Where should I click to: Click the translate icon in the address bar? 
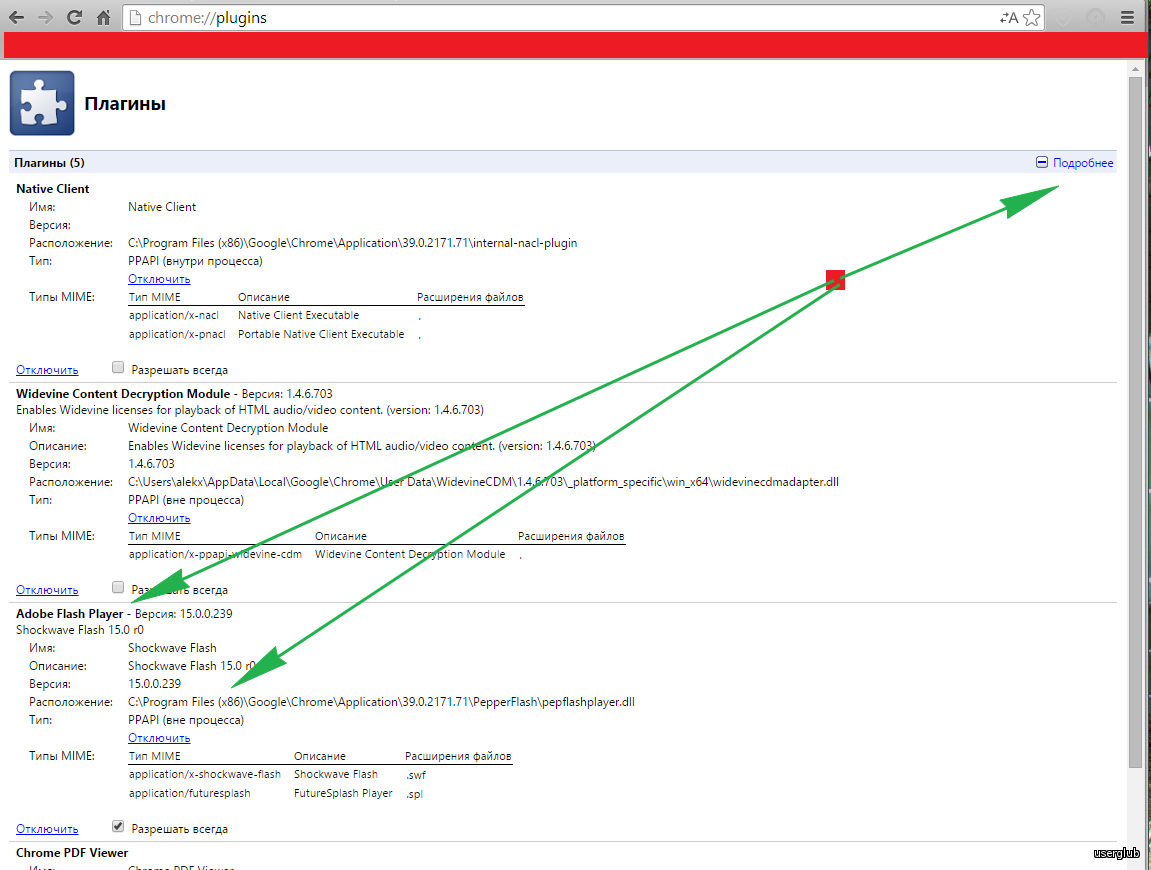[x=1009, y=18]
